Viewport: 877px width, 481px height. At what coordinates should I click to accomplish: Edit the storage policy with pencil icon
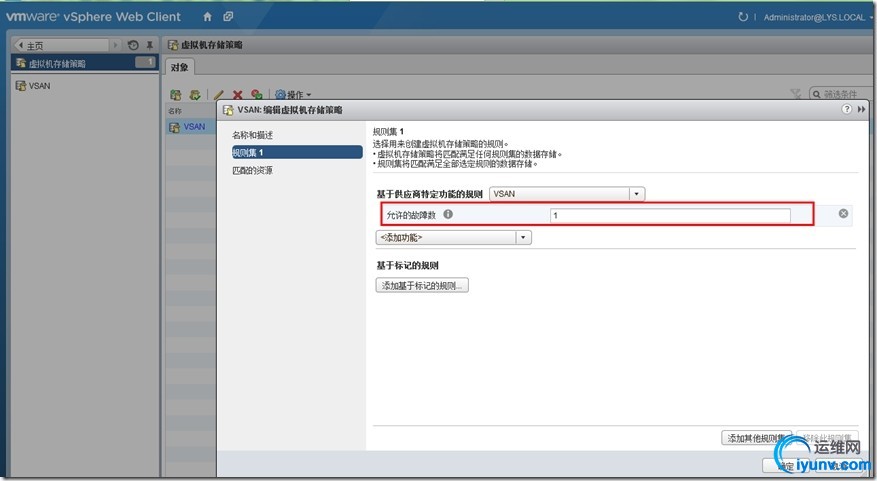[x=218, y=95]
